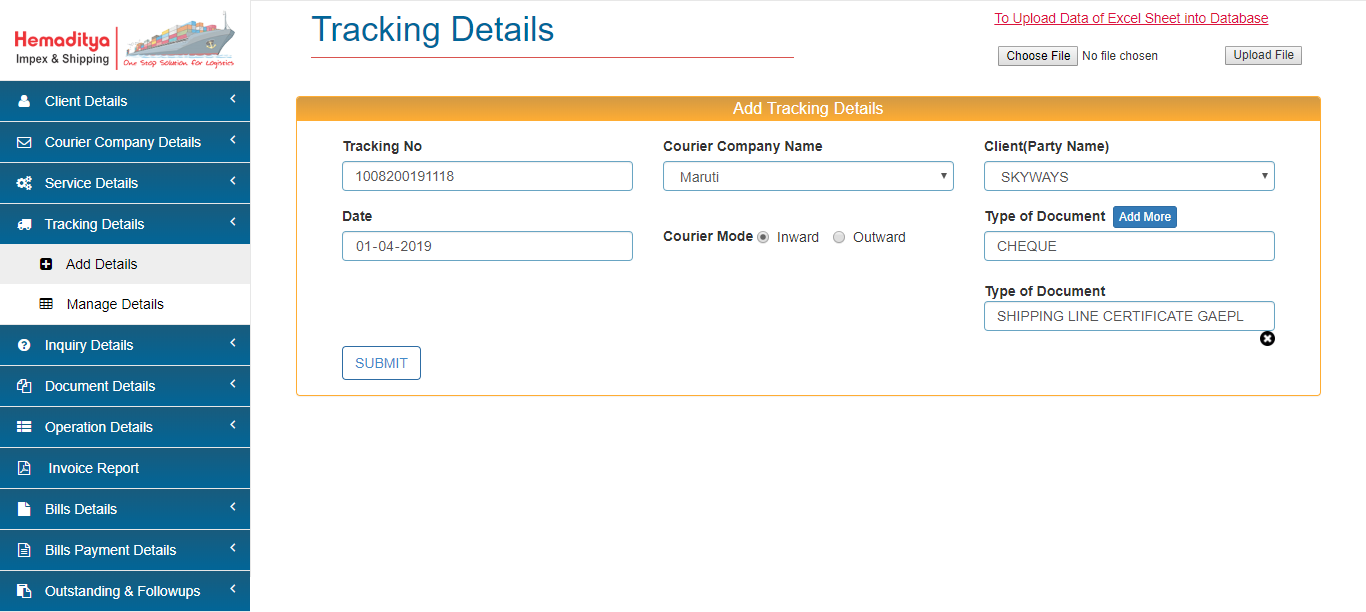This screenshot has width=1366, height=612.
Task: Click the gears icon beside Service Details
Action: point(24,183)
